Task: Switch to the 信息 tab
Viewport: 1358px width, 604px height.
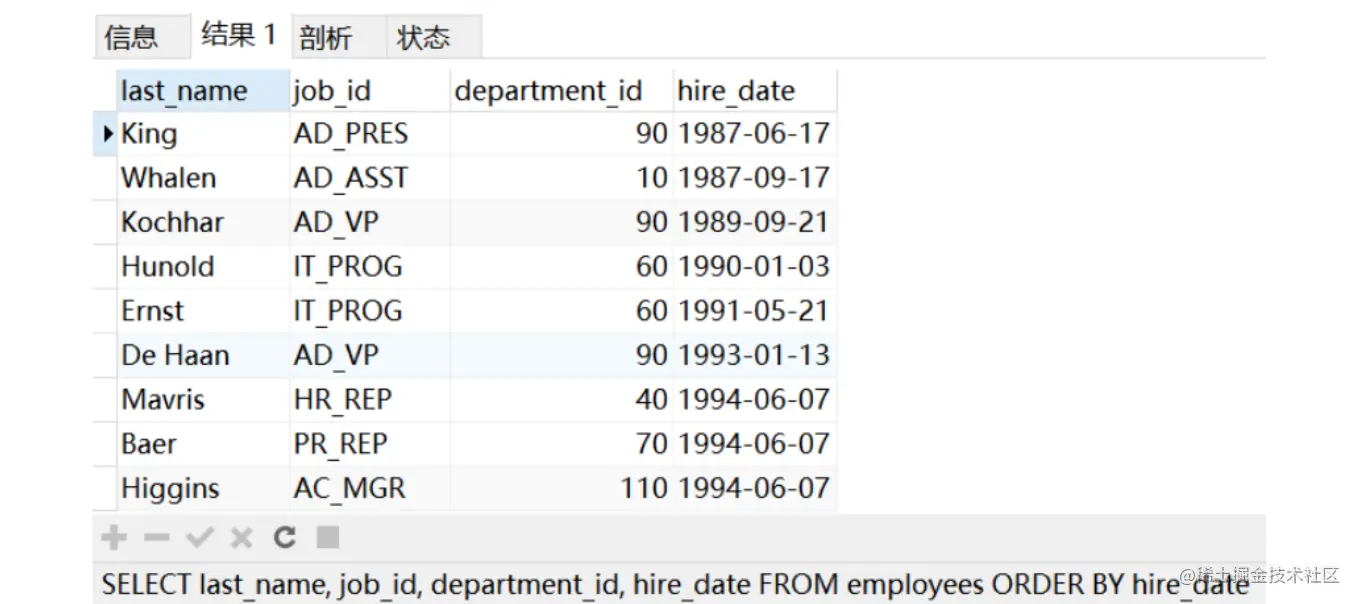Action: pyautogui.click(x=131, y=38)
